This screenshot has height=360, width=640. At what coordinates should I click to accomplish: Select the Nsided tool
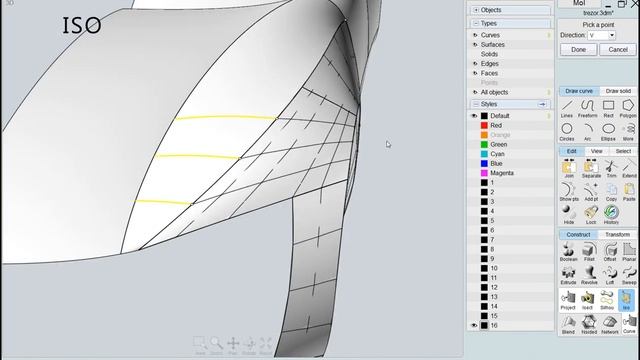point(589,325)
